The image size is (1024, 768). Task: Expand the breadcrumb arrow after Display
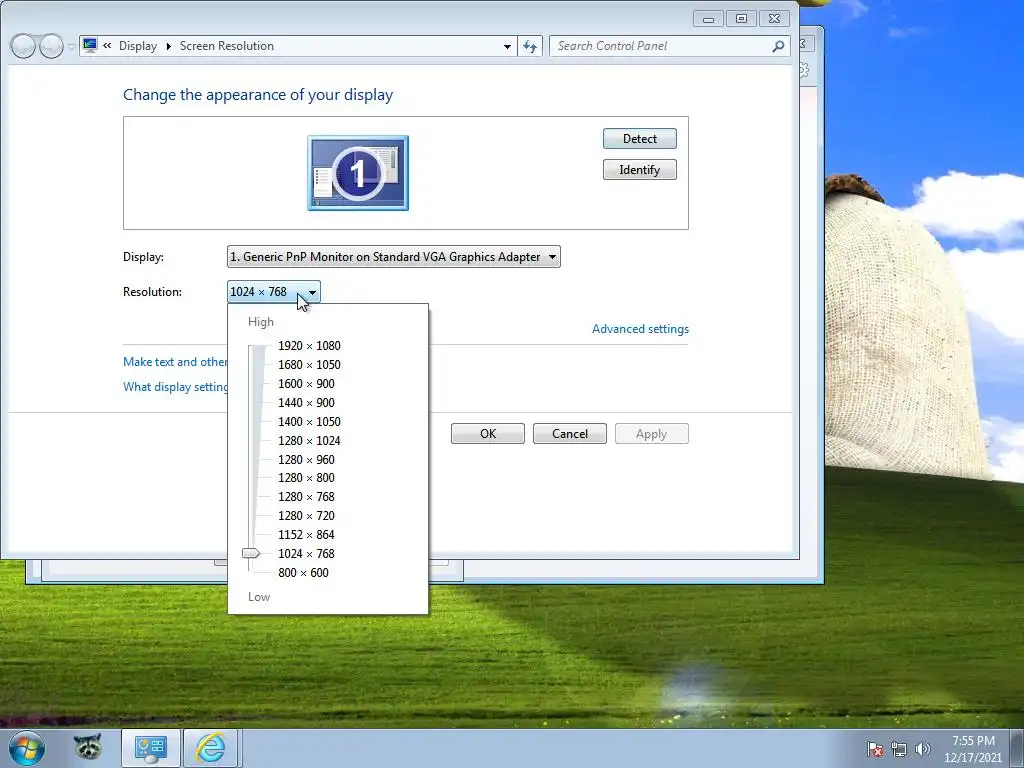tap(168, 46)
